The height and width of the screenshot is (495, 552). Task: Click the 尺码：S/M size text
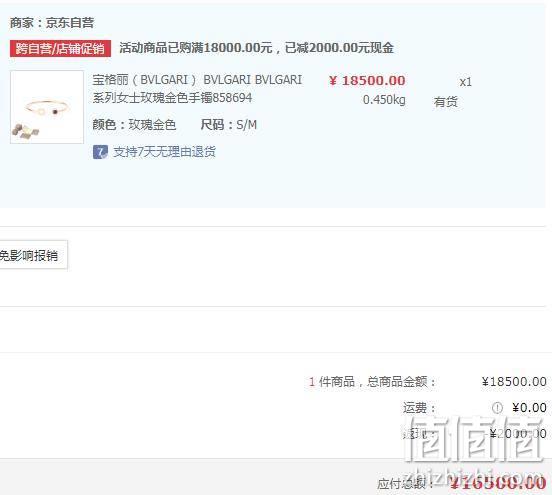(x=229, y=125)
